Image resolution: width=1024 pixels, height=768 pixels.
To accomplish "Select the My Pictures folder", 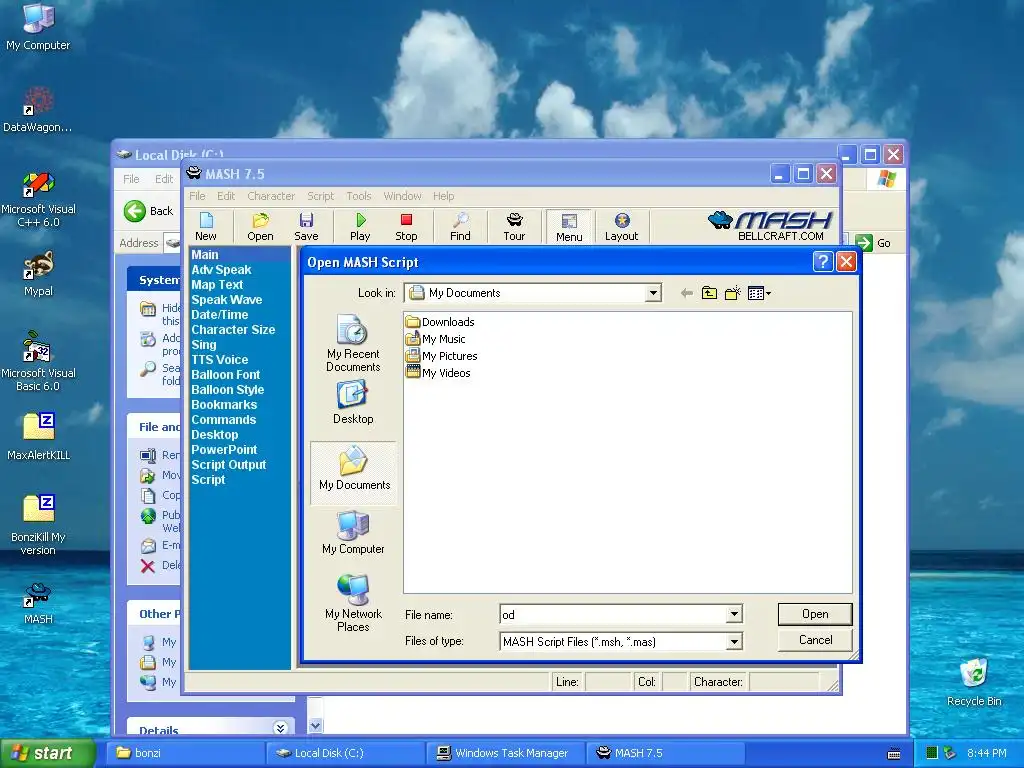I will point(441,356).
